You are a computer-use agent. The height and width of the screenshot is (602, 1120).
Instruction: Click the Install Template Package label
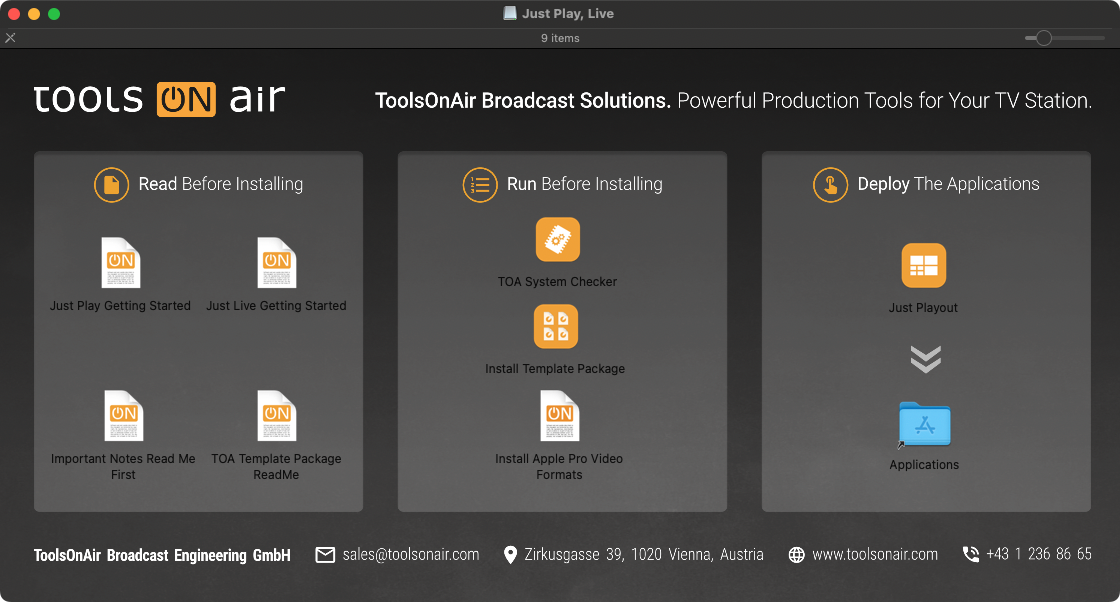tap(555, 368)
